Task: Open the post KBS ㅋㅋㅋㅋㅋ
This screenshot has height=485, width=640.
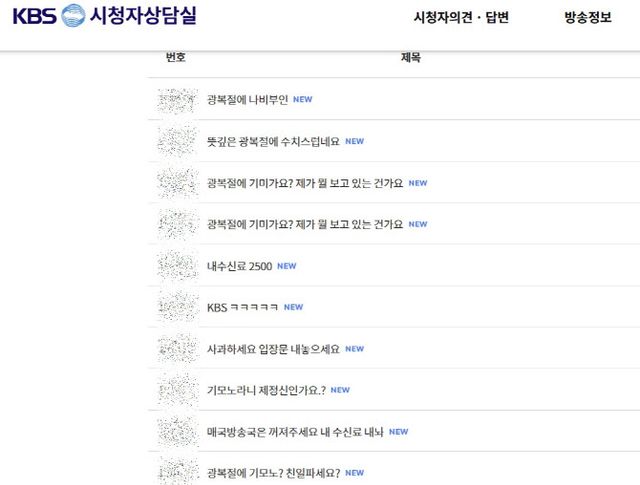Action: [242, 307]
